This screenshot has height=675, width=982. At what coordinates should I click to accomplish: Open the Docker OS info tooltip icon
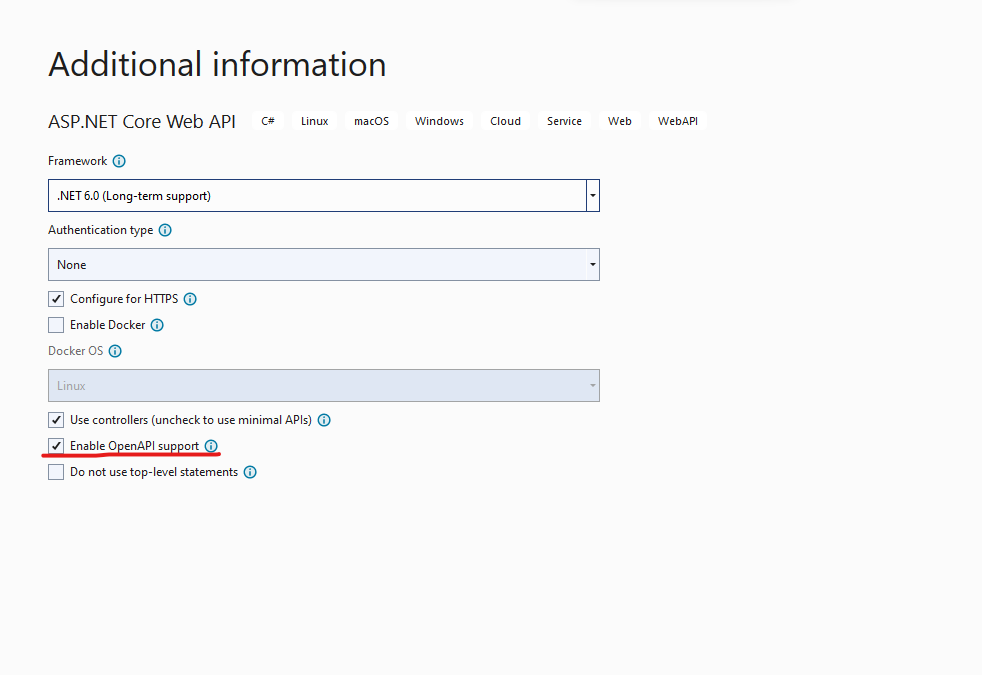click(x=115, y=351)
